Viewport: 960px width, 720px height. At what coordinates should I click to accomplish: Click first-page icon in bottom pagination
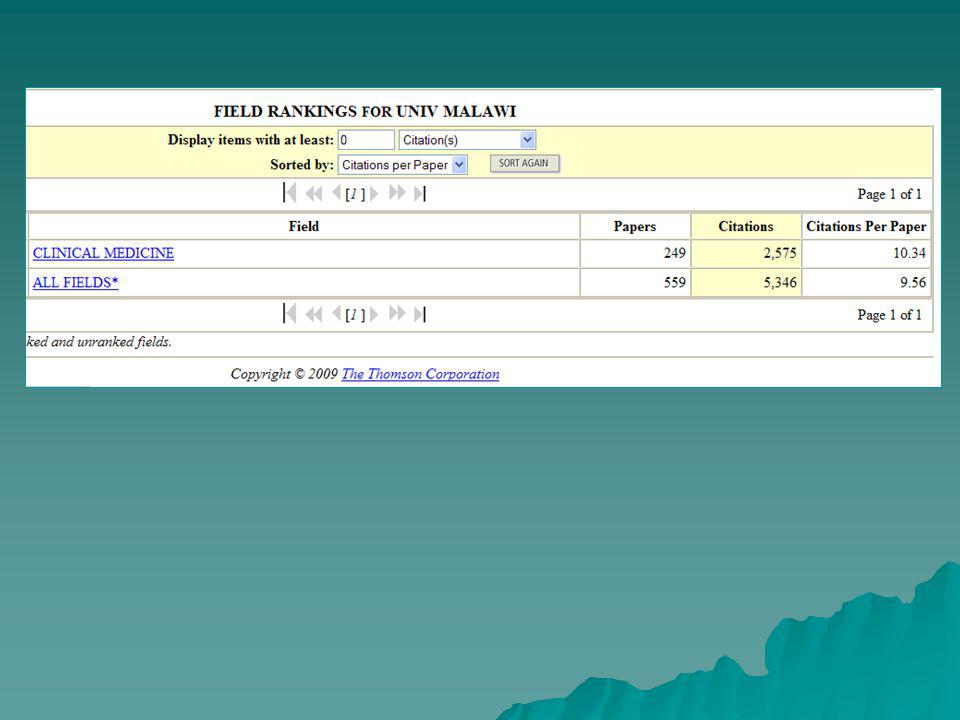[x=290, y=313]
